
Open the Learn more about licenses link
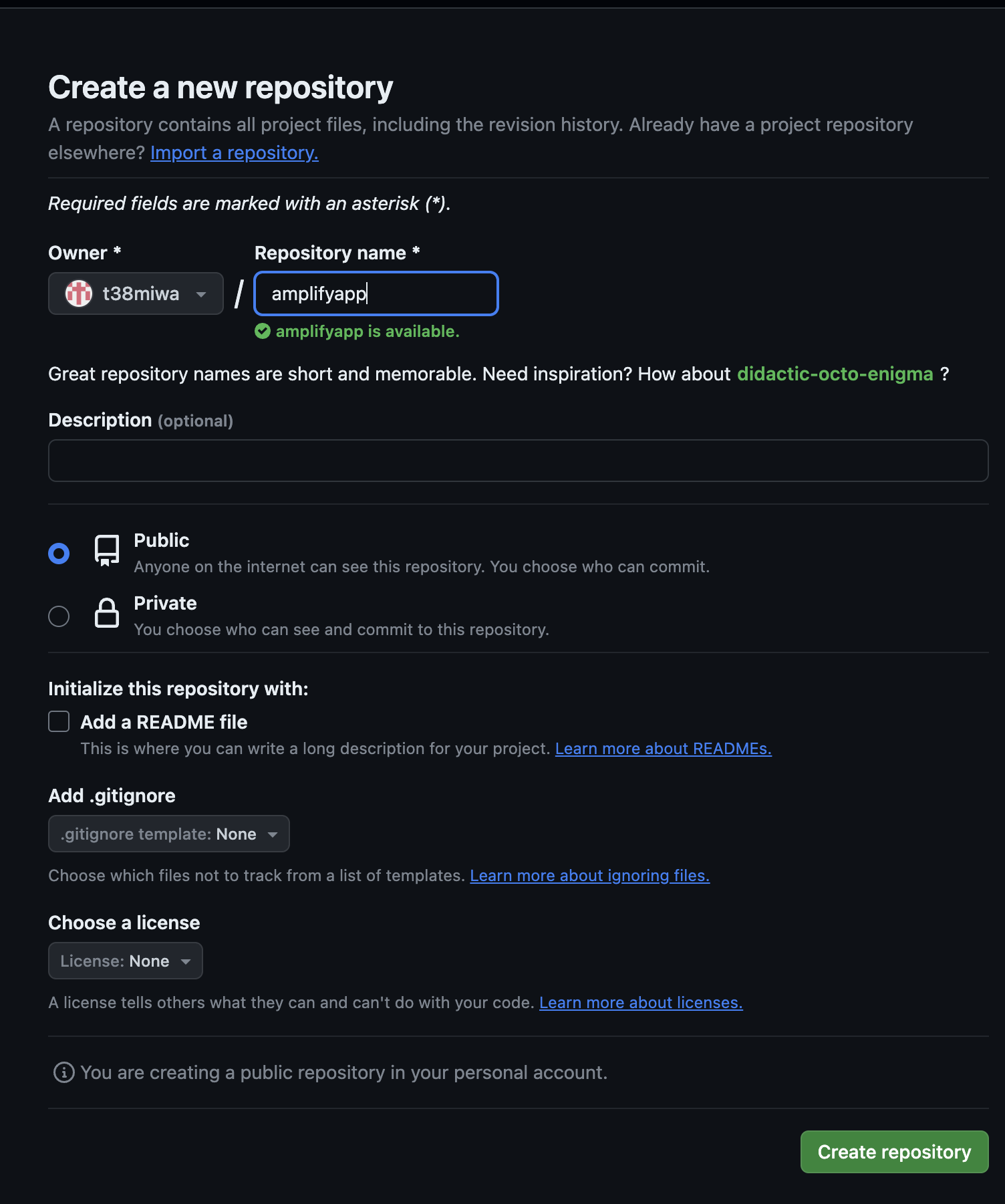point(641,1002)
